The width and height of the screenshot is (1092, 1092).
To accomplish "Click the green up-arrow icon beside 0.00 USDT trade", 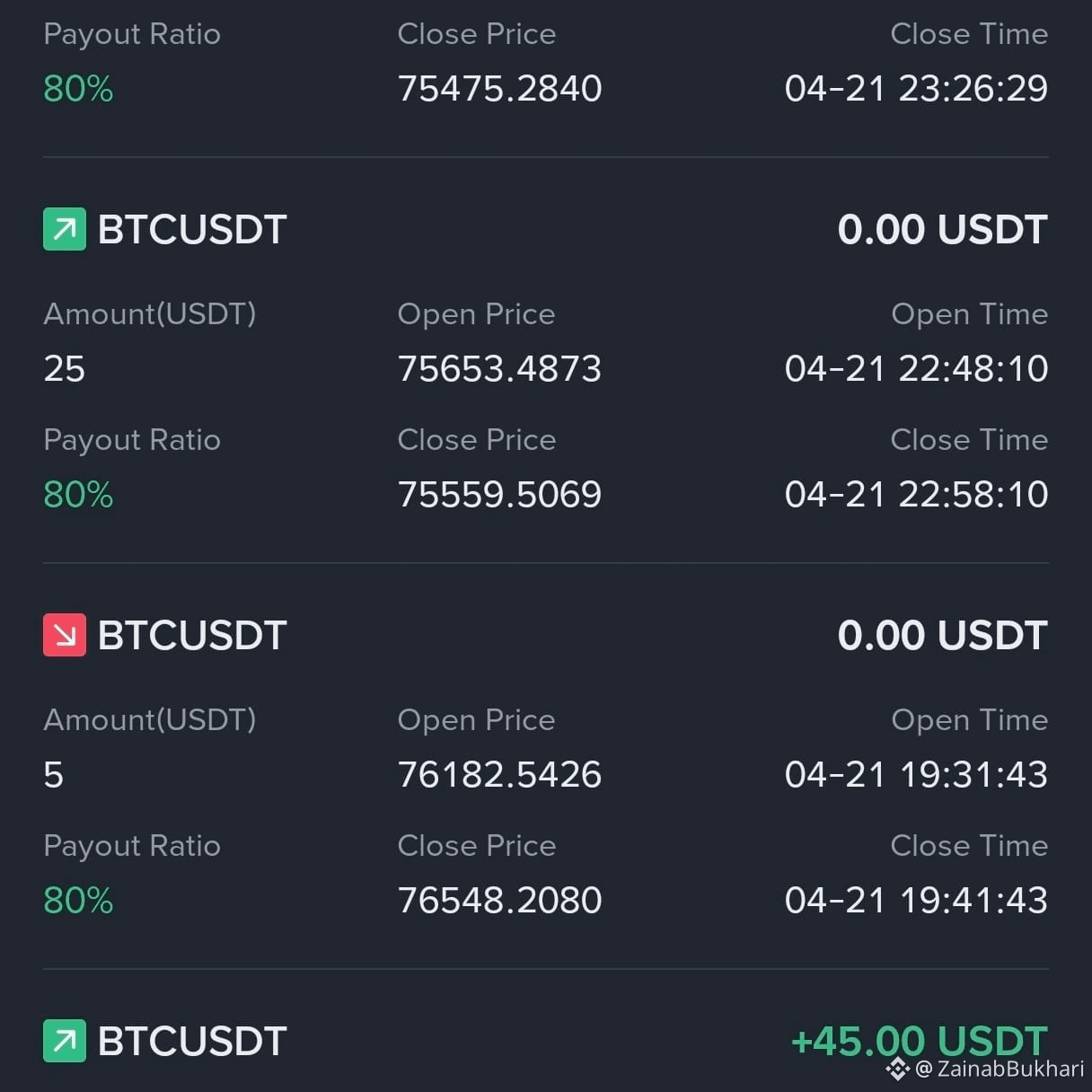I will click(65, 229).
